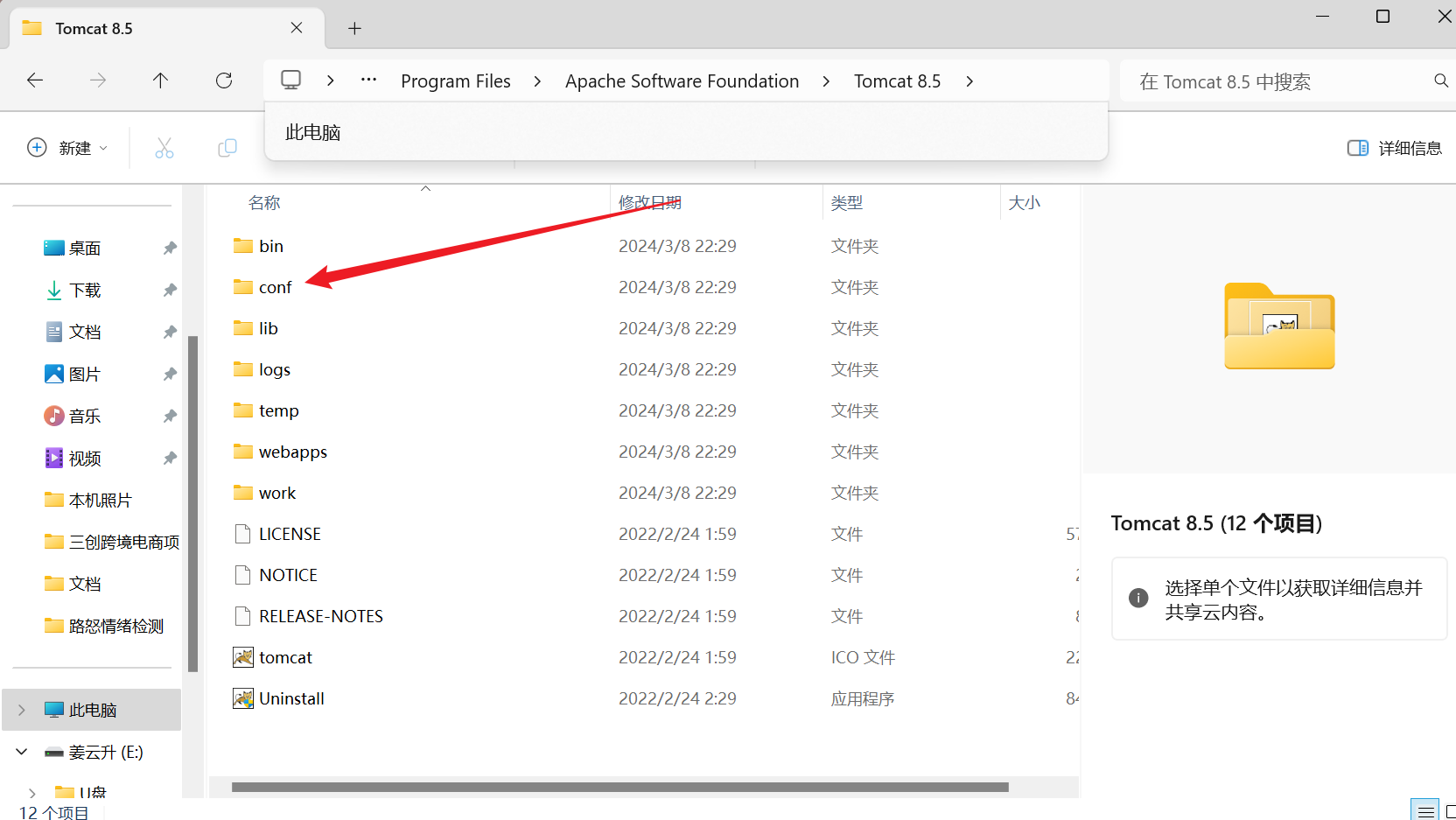The height and width of the screenshot is (820, 1456).
Task: Select the RELEASE-NOTES file icon
Action: coord(243,615)
